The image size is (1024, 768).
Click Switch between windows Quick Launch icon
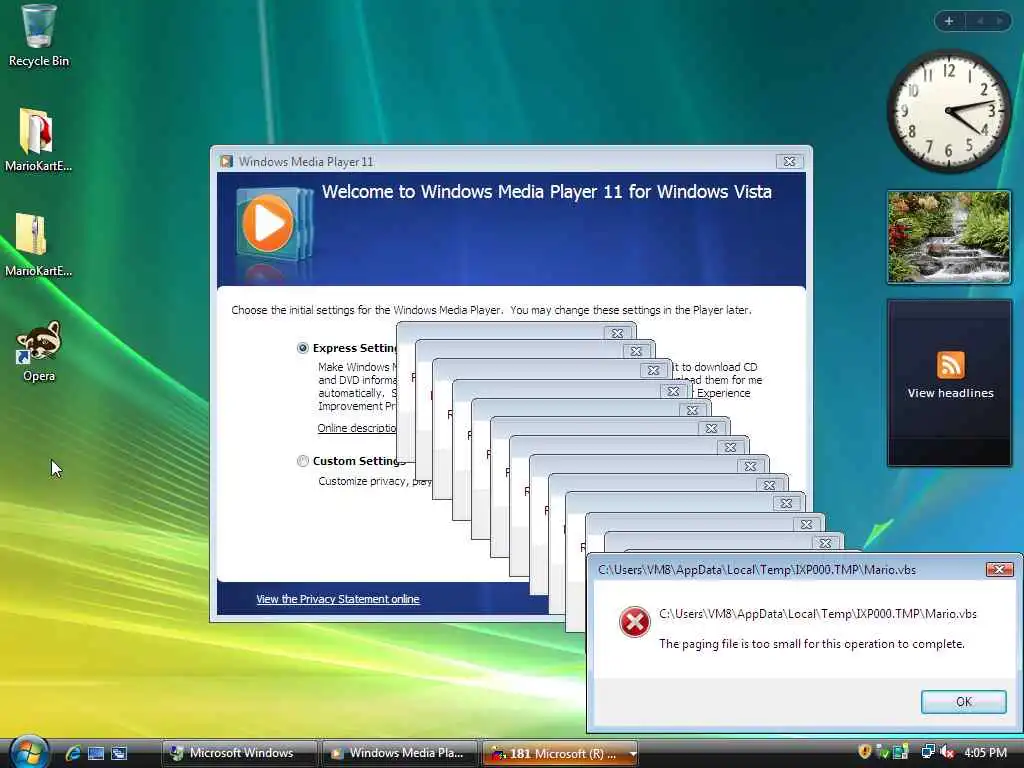[x=119, y=753]
